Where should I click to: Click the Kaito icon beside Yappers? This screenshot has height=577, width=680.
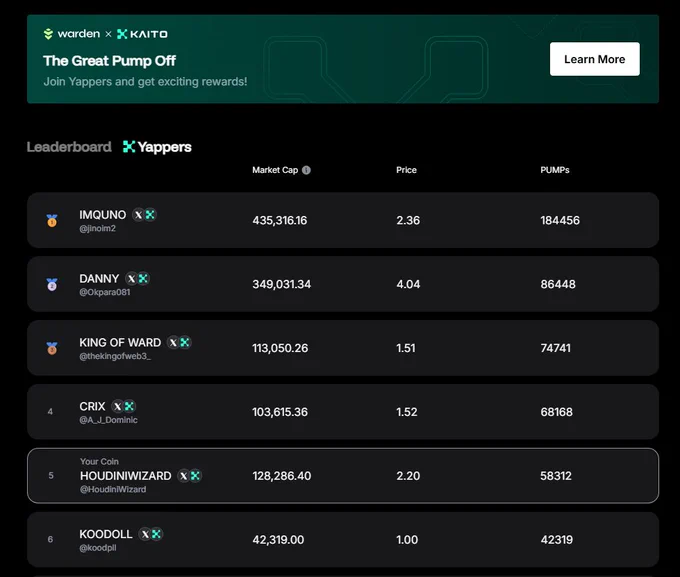[x=129, y=147]
